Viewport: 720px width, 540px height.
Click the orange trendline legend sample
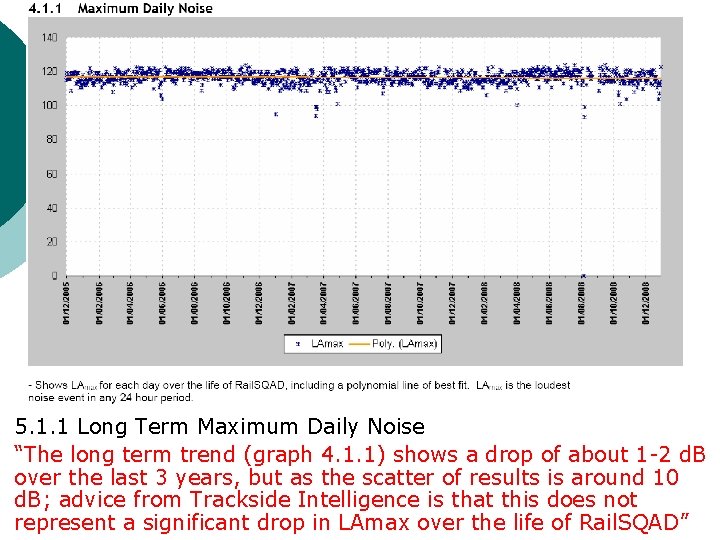coord(360,344)
